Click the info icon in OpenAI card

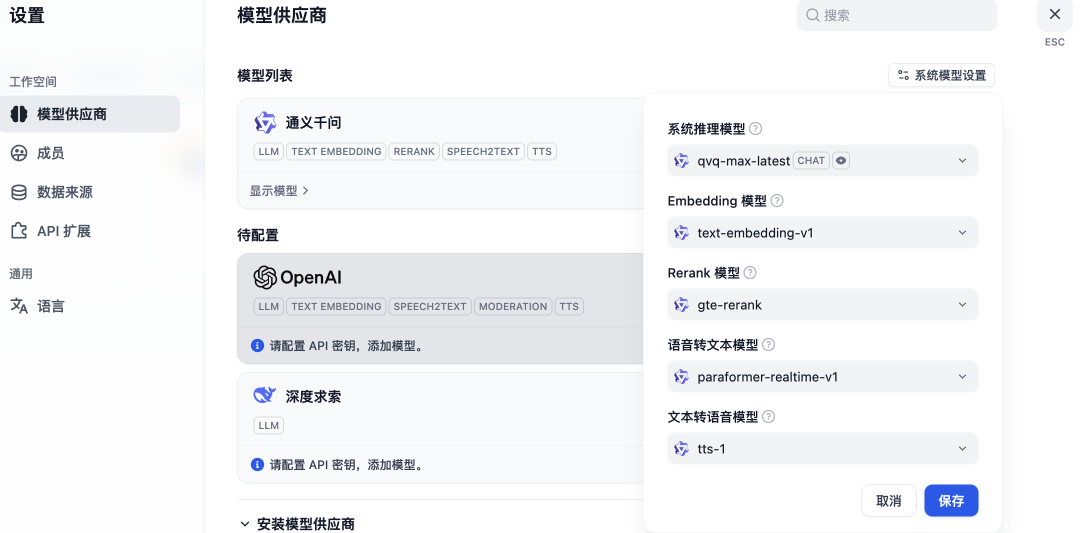[x=257, y=346]
